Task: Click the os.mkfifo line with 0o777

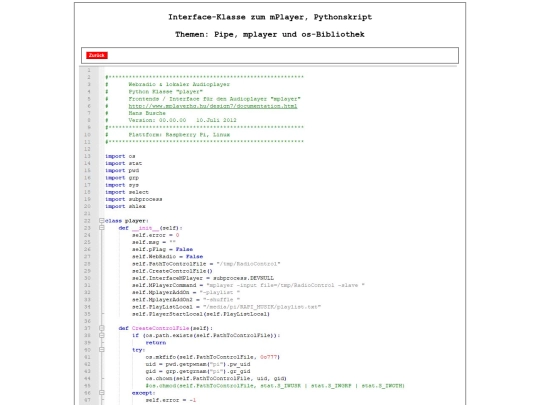Action: (x=213, y=357)
